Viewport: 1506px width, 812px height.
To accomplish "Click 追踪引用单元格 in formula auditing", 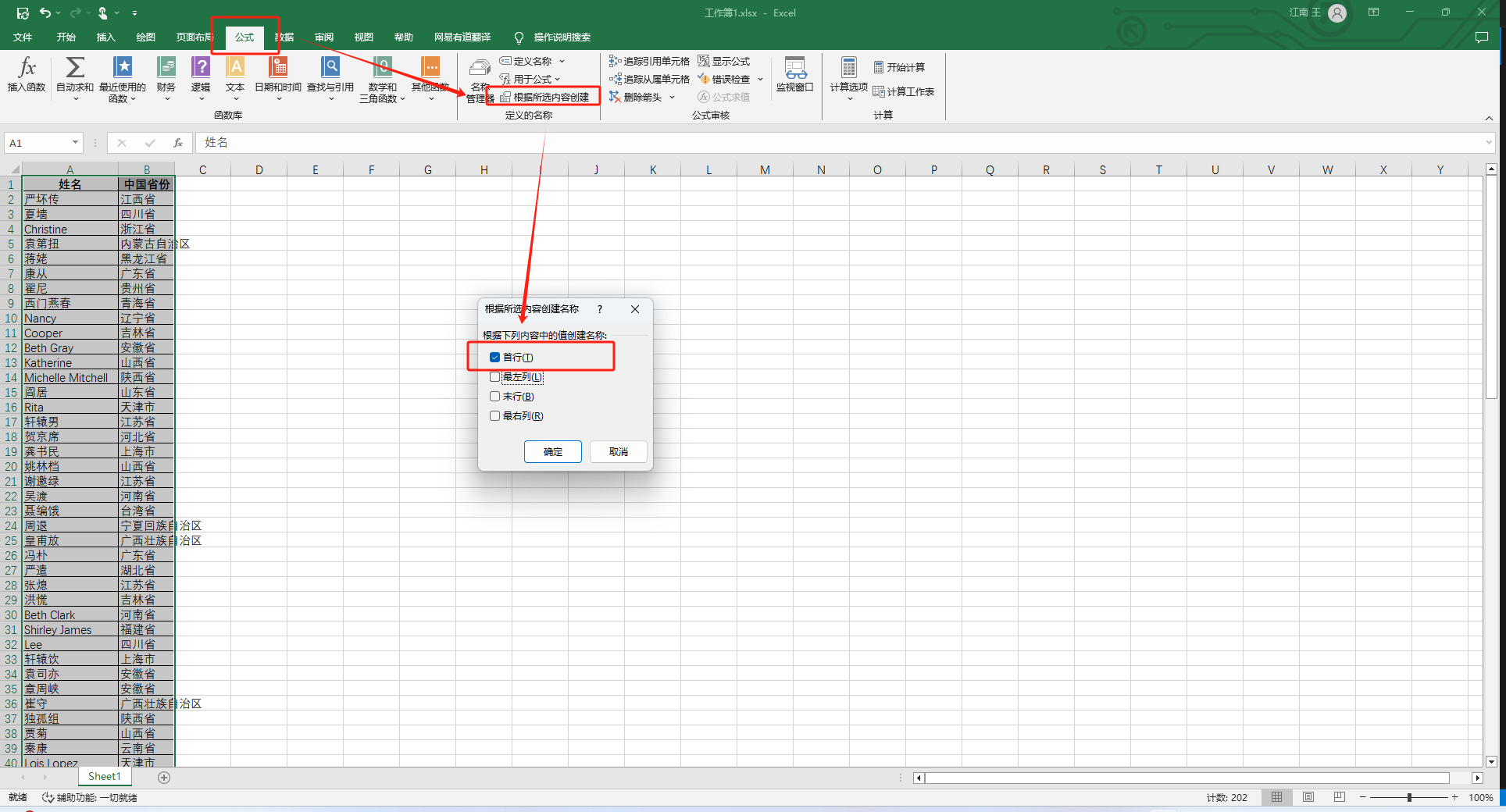I will click(650, 61).
